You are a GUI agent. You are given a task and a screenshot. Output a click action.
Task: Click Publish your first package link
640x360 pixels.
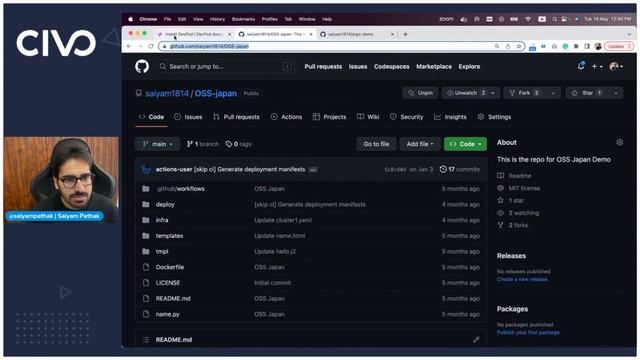pos(528,333)
